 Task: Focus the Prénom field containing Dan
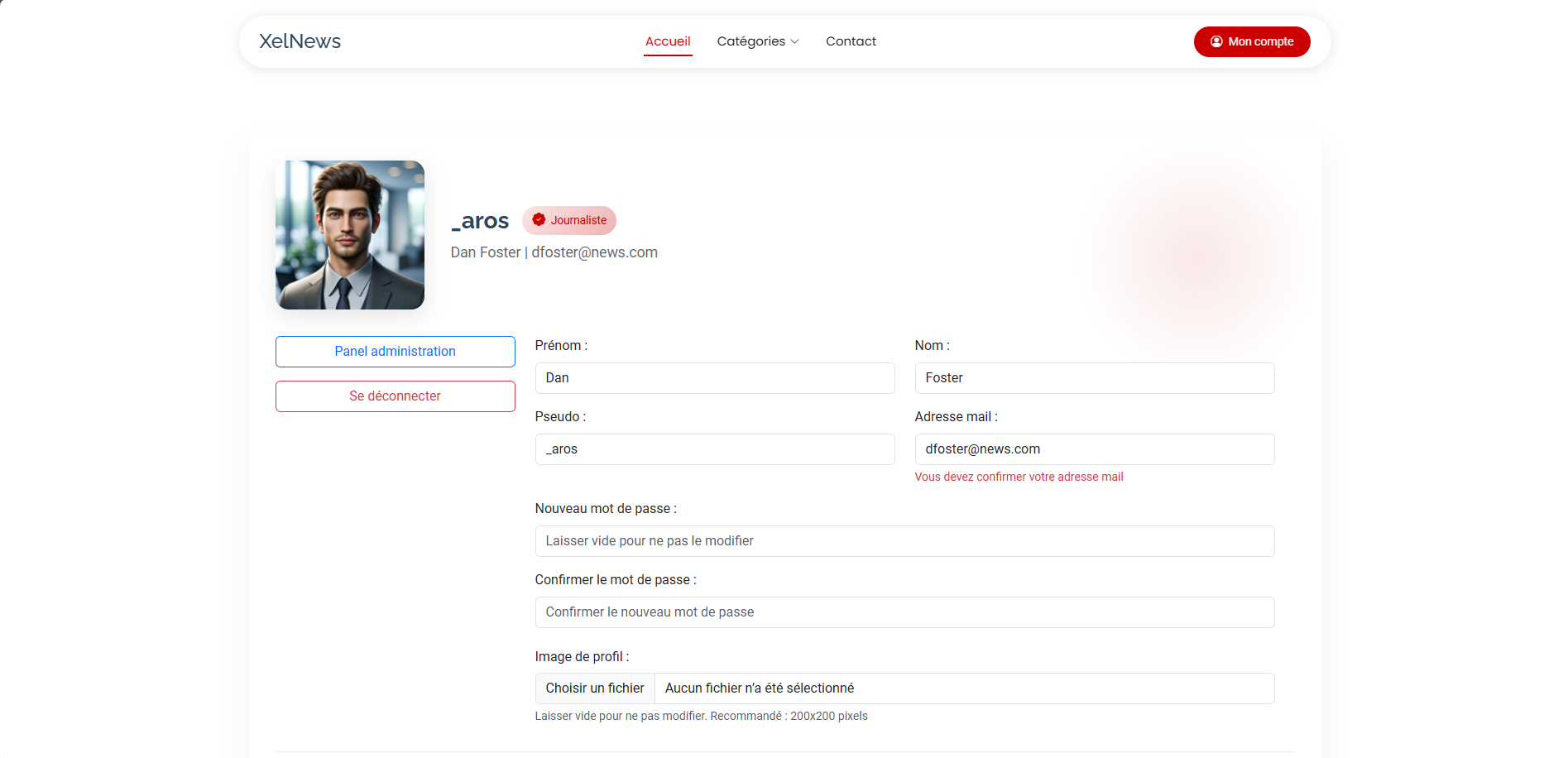tap(715, 378)
